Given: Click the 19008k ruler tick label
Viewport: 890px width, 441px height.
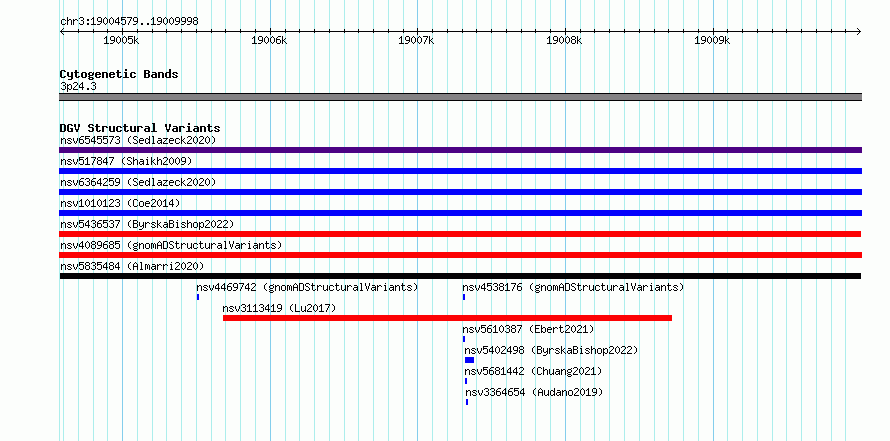Looking at the screenshot, I should [x=564, y=40].
